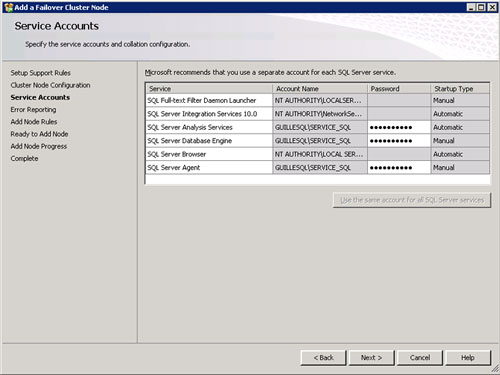This screenshot has width=500, height=375.
Task: Open Help for this page
Action: point(468,358)
